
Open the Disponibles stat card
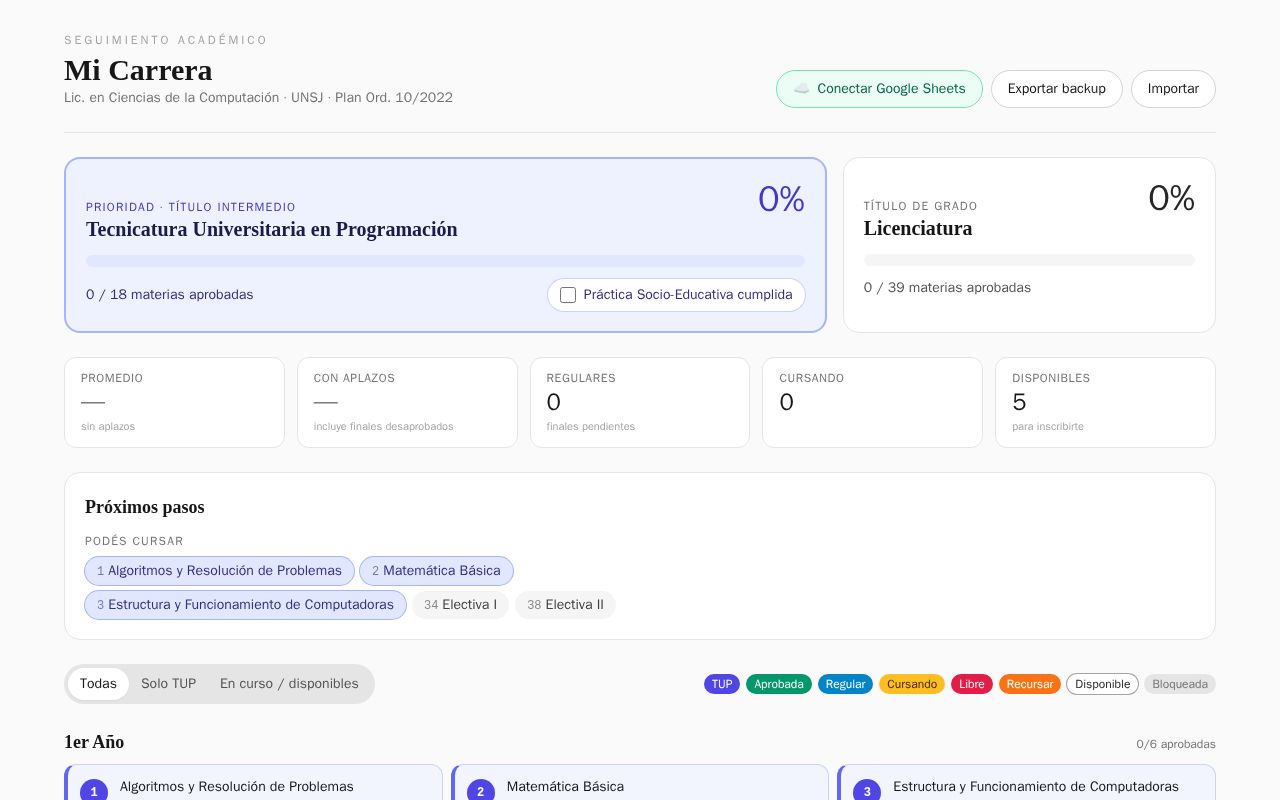point(1105,402)
